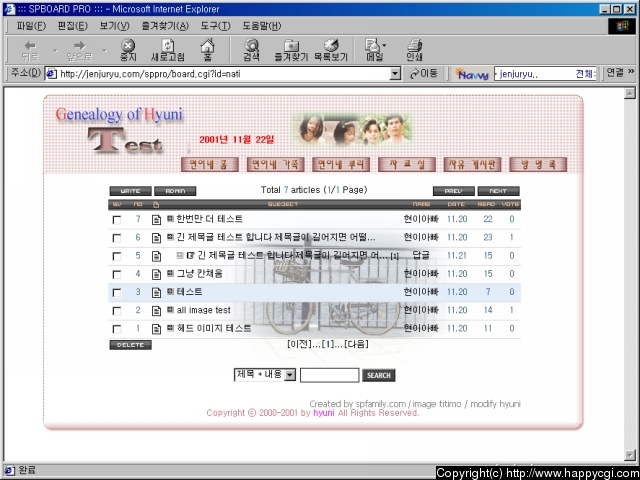Open the Mail (메일) toolbar icon

click(x=375, y=50)
